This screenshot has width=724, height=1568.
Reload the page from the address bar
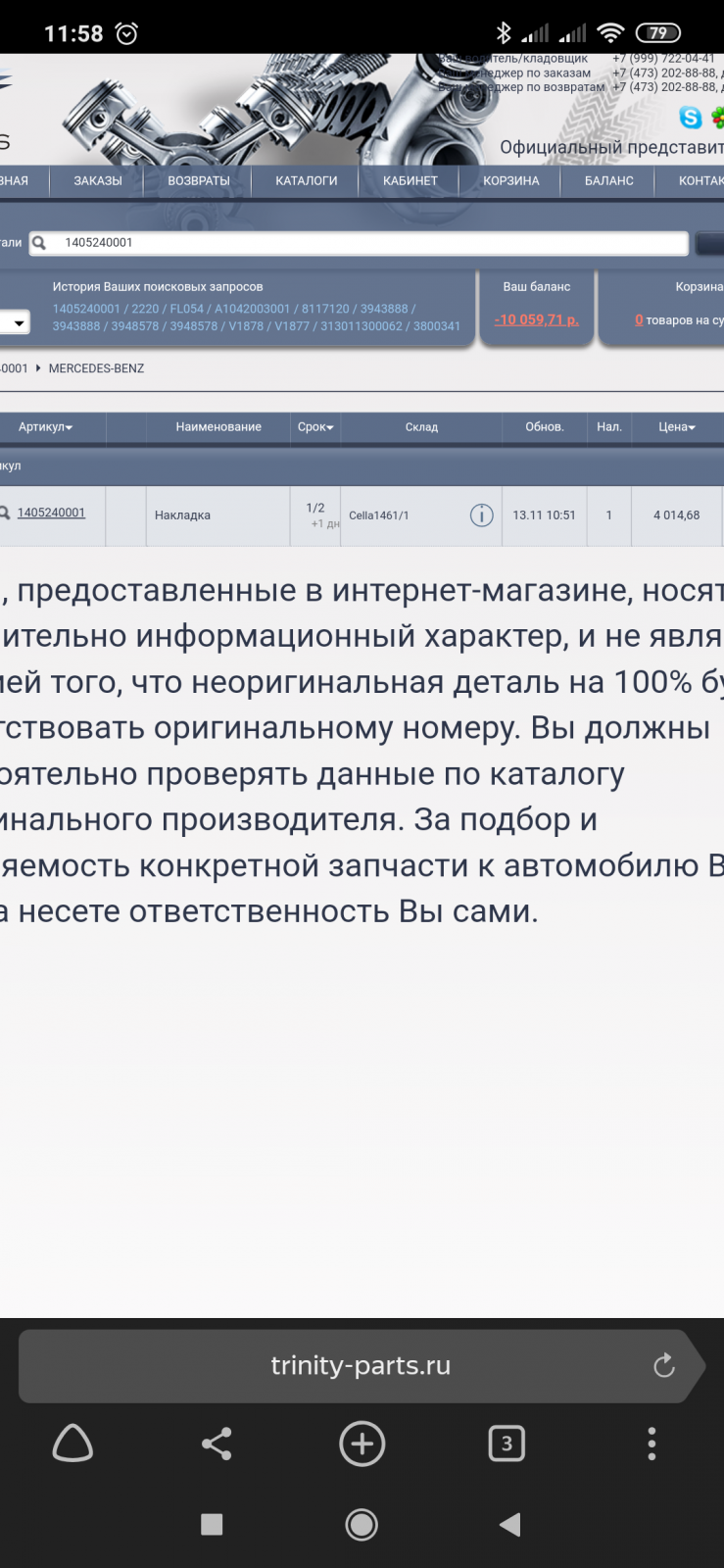click(x=664, y=1365)
